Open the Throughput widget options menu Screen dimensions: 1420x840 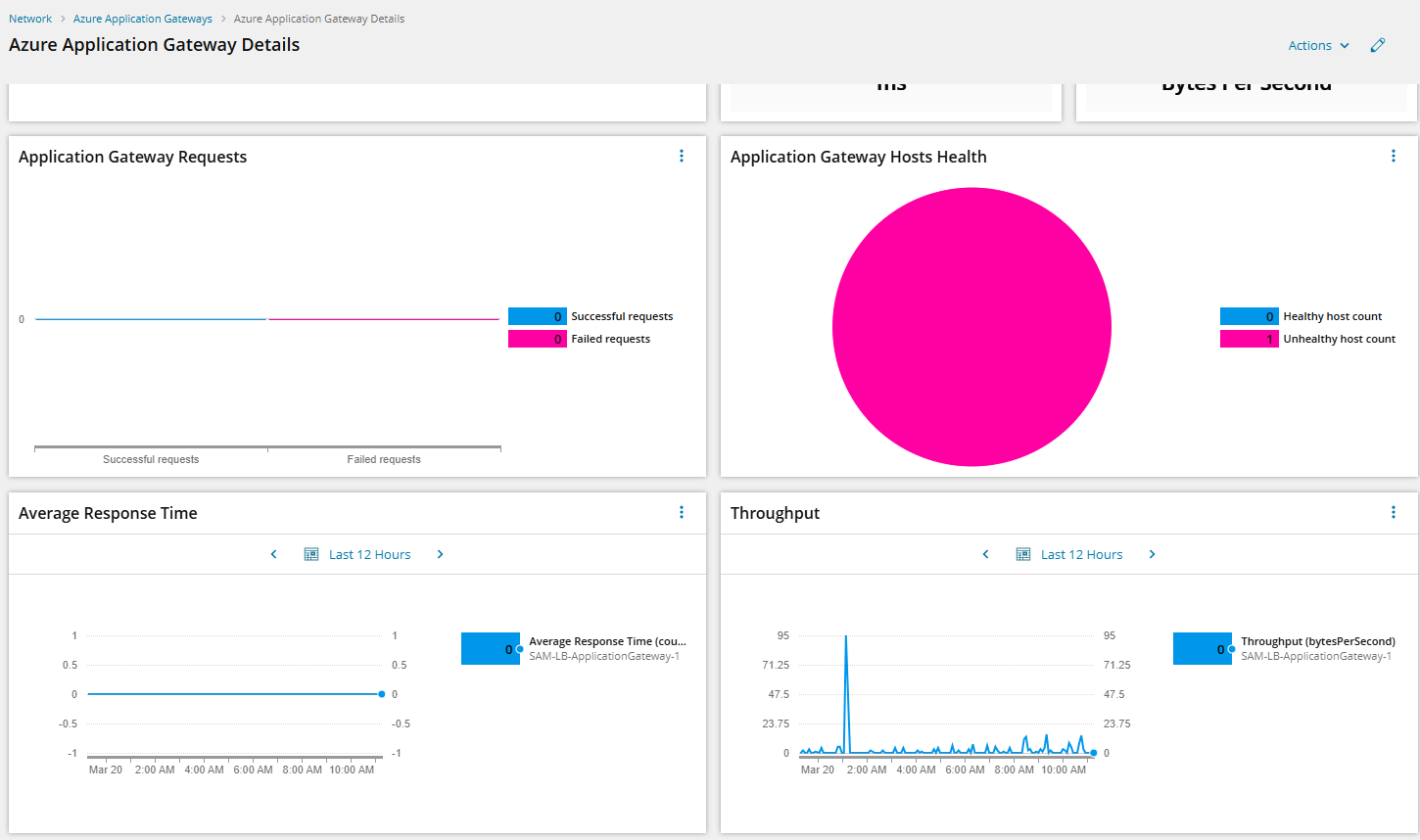pyautogui.click(x=1394, y=512)
